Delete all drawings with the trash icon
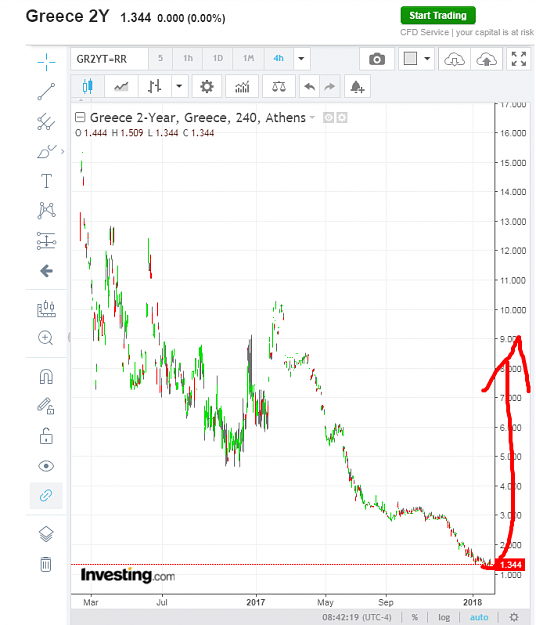Image resolution: width=536 pixels, height=625 pixels. (46, 564)
